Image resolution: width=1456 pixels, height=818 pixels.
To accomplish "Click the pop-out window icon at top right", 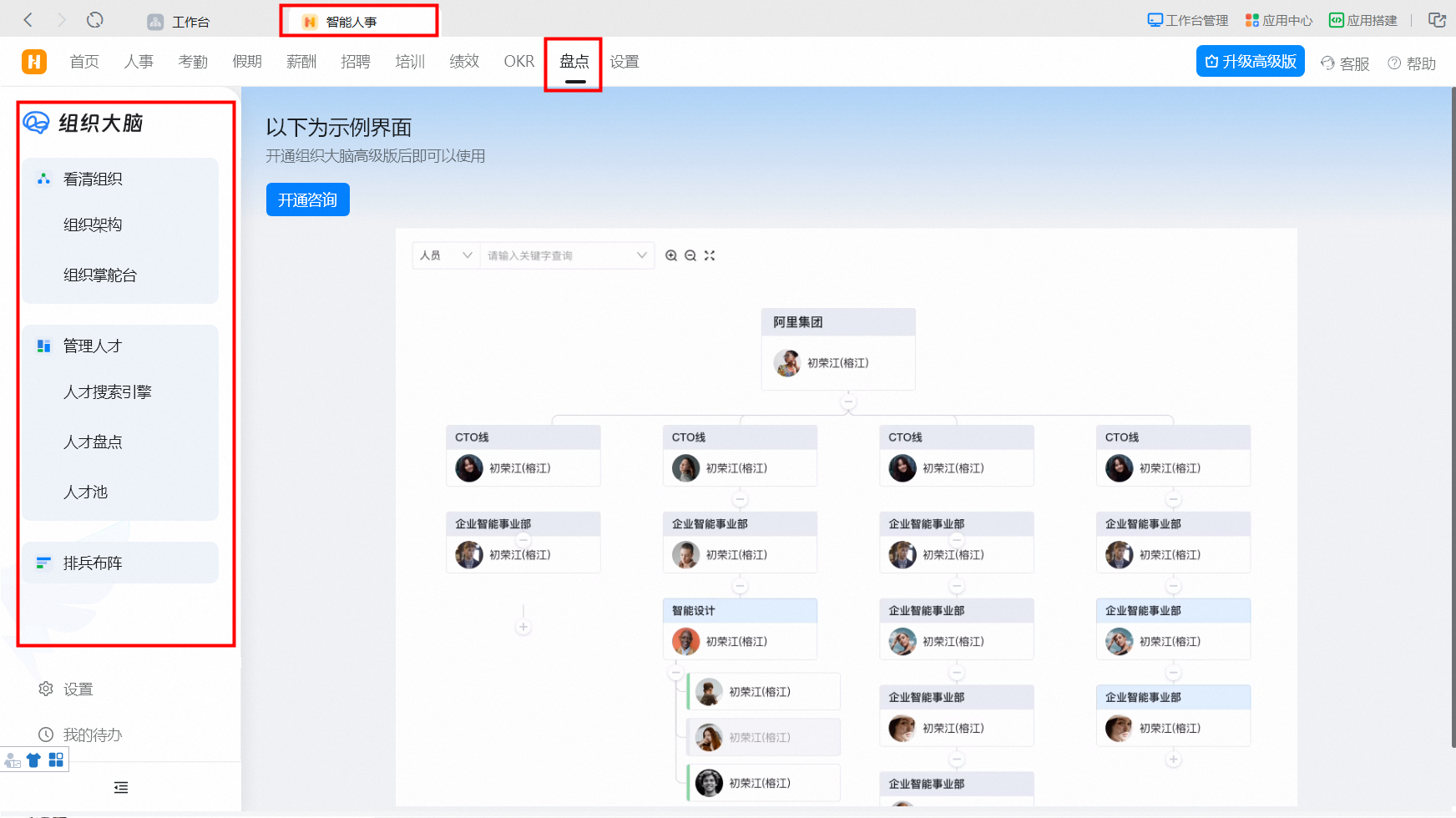I will point(1437,20).
